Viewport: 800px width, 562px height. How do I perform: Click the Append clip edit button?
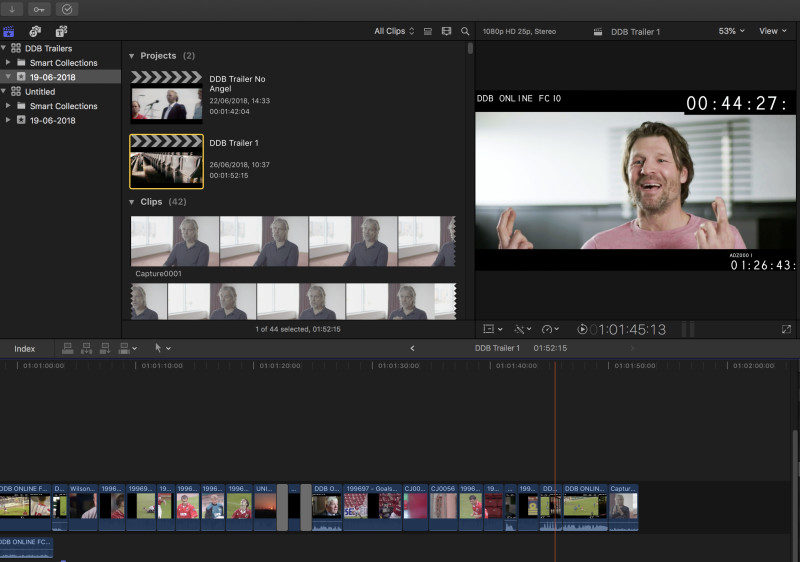[x=105, y=348]
